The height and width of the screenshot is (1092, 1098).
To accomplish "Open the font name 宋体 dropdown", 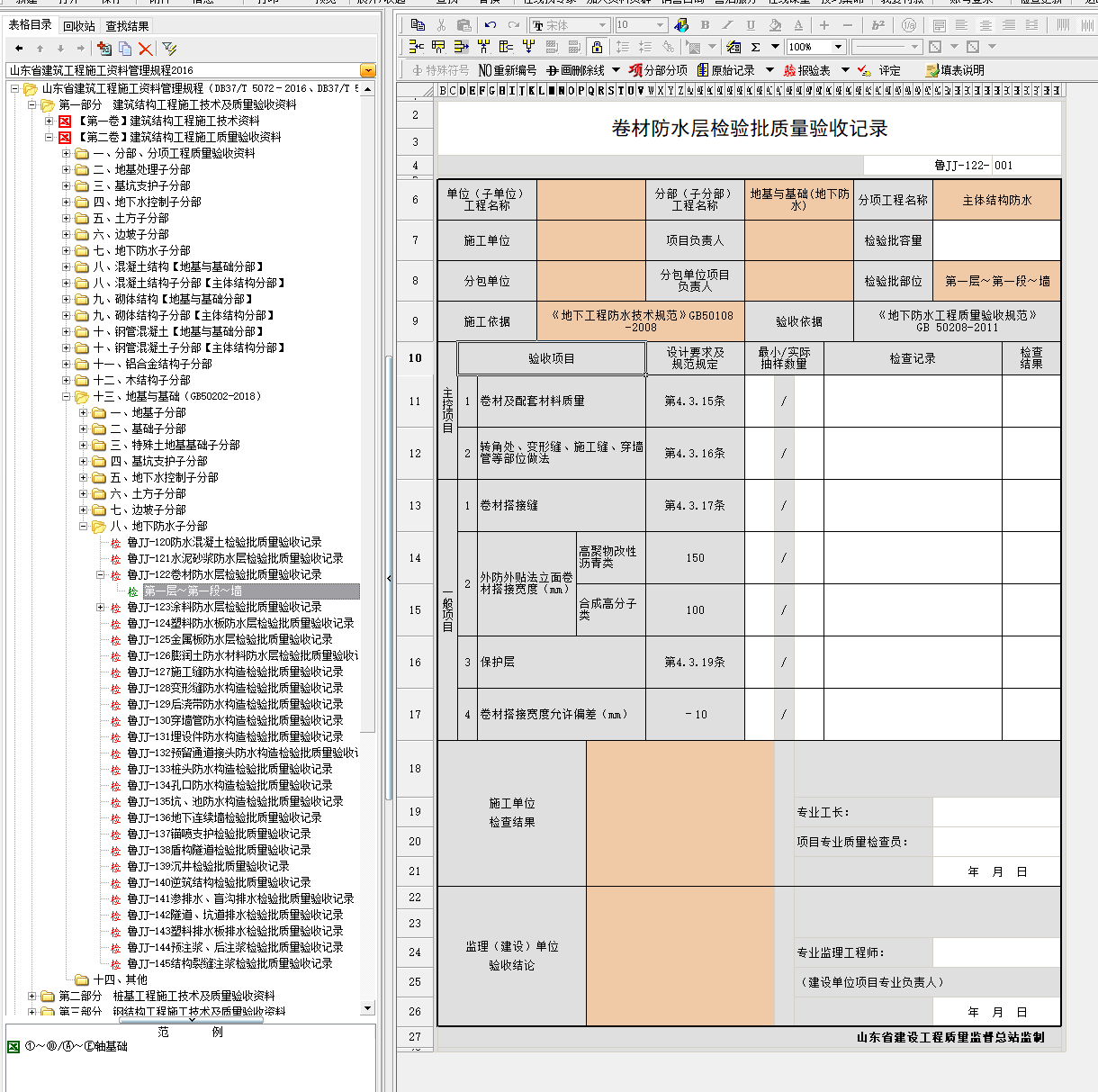I will (604, 25).
